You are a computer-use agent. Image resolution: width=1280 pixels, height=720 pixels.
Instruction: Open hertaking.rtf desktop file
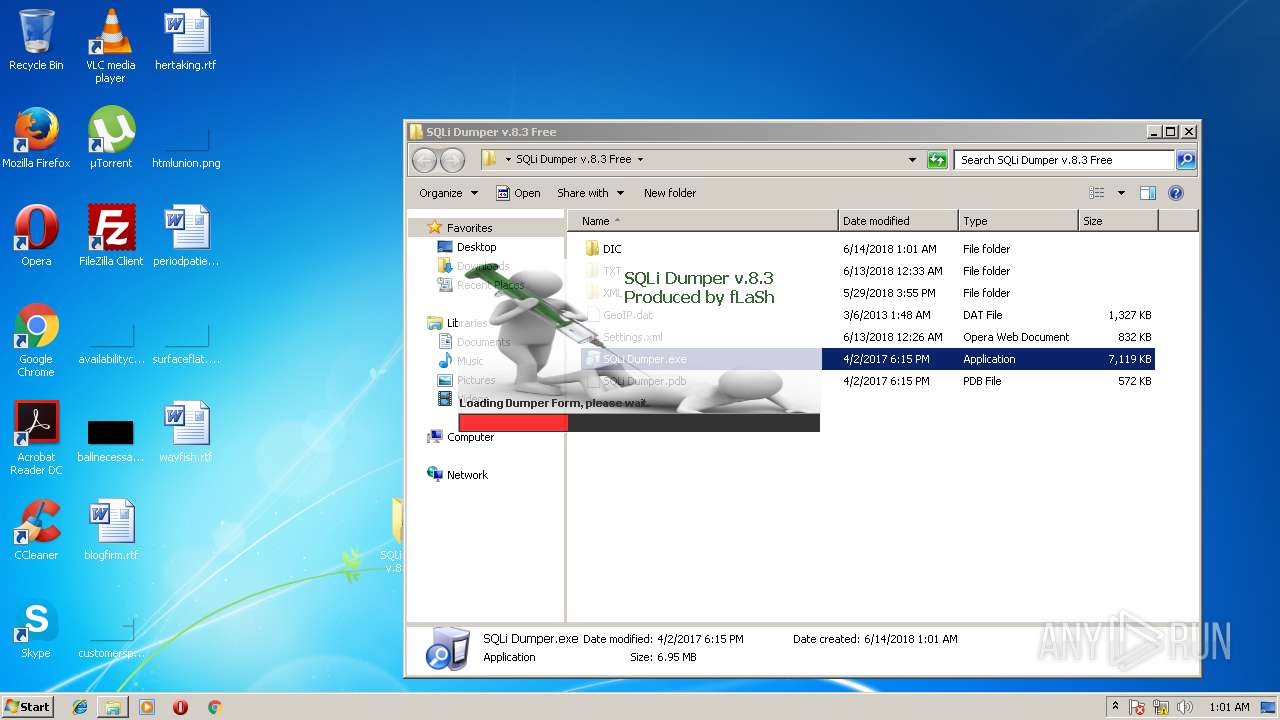[185, 40]
